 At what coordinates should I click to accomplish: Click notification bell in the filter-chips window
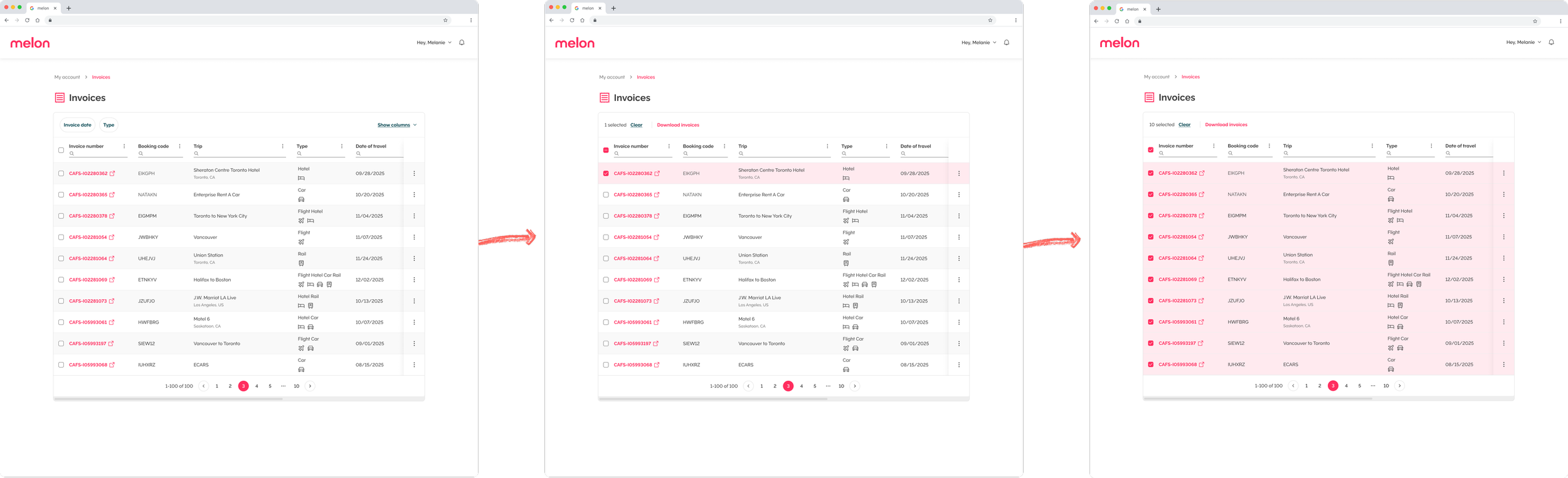click(462, 43)
